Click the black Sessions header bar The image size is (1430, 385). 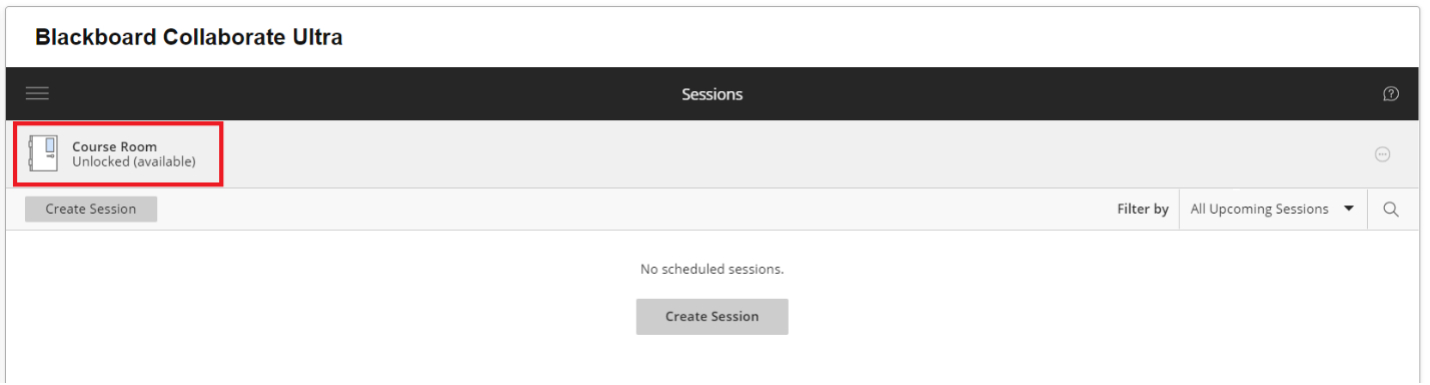tap(712, 94)
